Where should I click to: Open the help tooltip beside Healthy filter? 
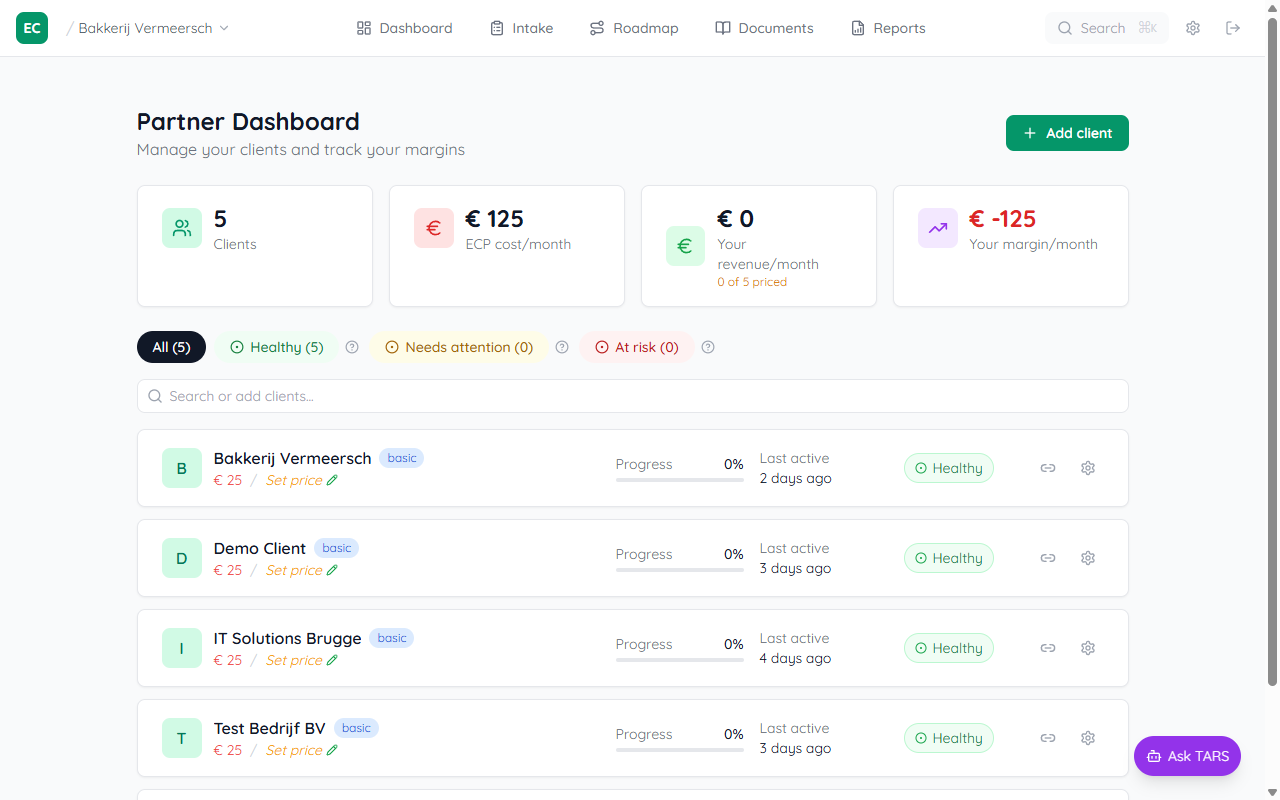pos(351,347)
